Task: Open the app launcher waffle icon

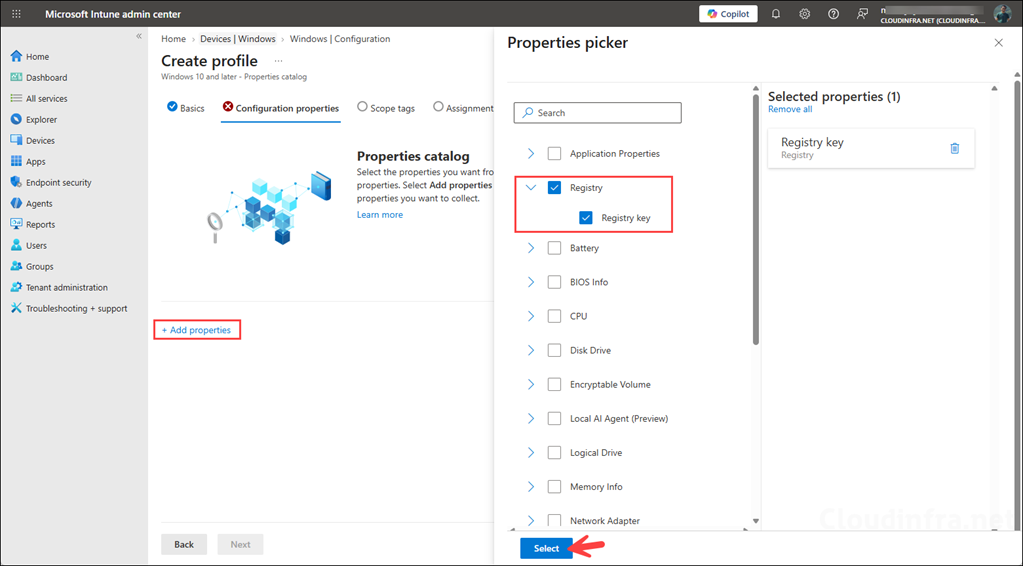Action: click(16, 14)
